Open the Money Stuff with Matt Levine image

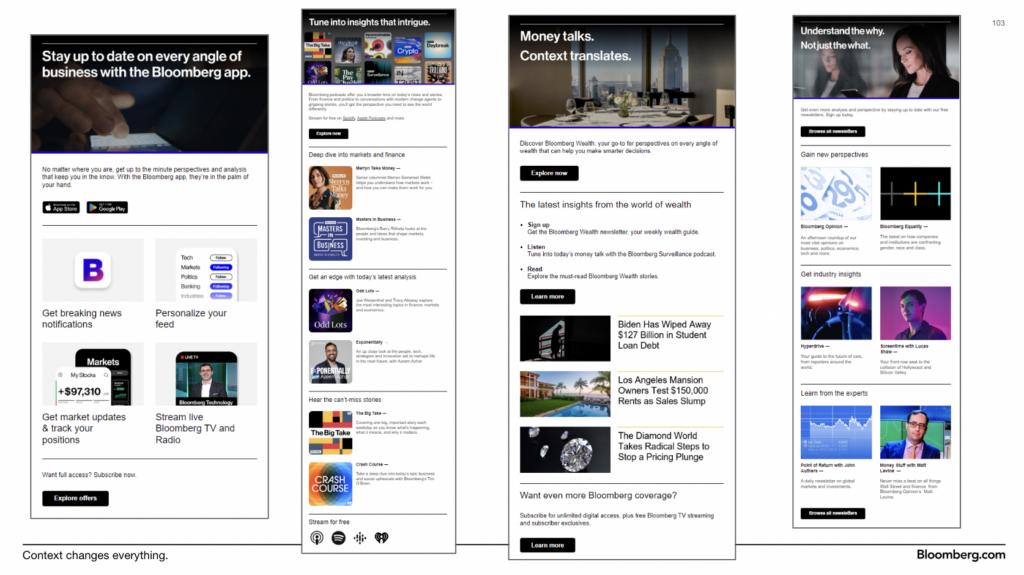point(915,433)
